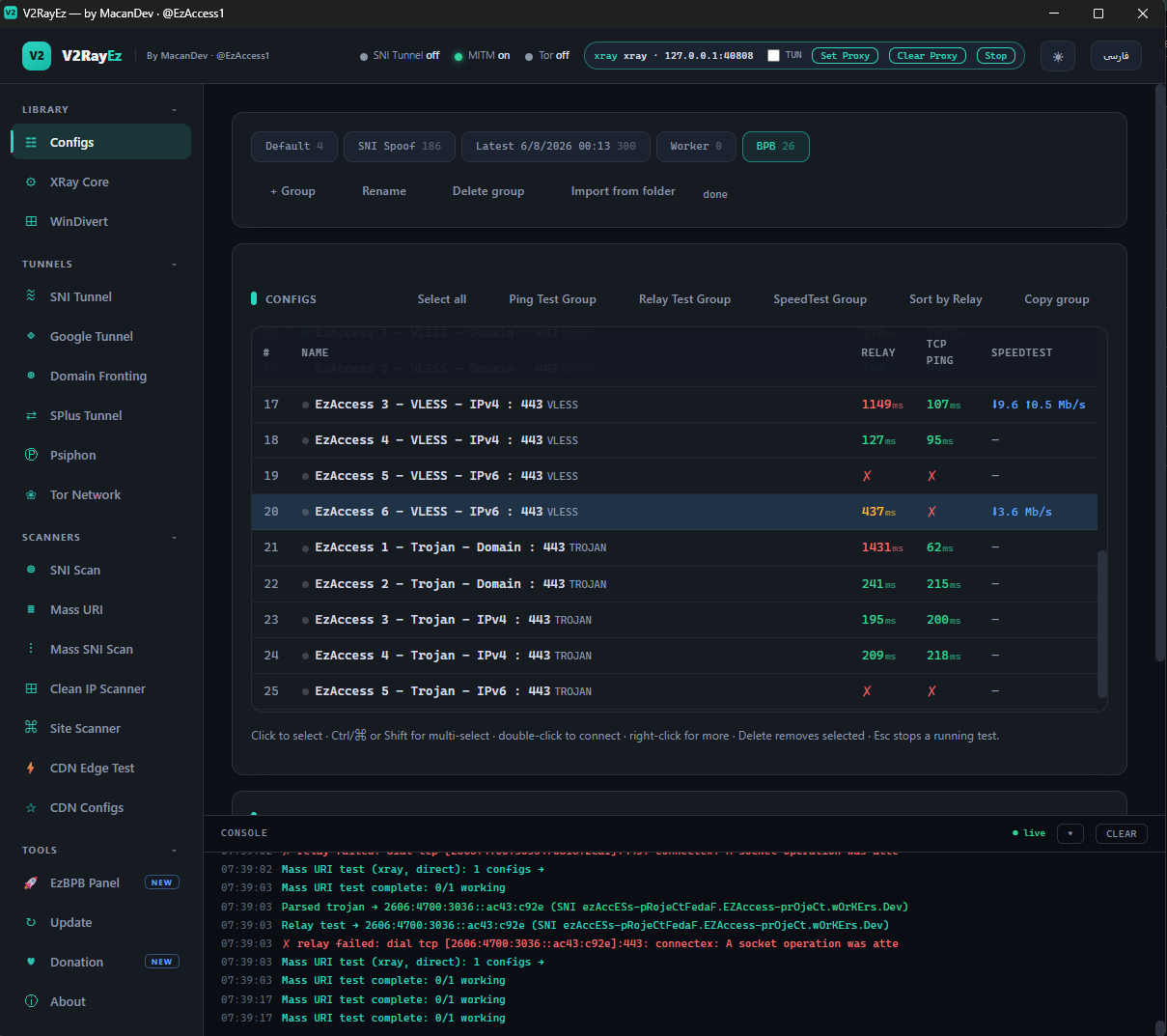
Task: Toggle MITM on status indicator
Action: (482, 56)
